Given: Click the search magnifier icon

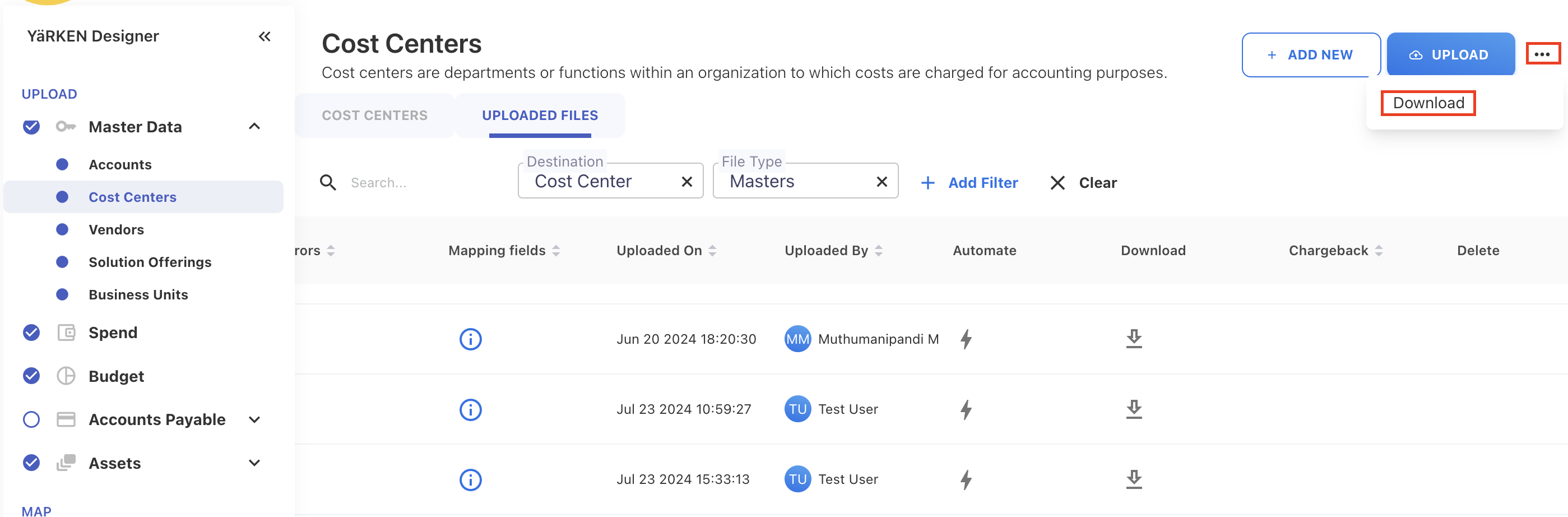Looking at the screenshot, I should coord(327,183).
